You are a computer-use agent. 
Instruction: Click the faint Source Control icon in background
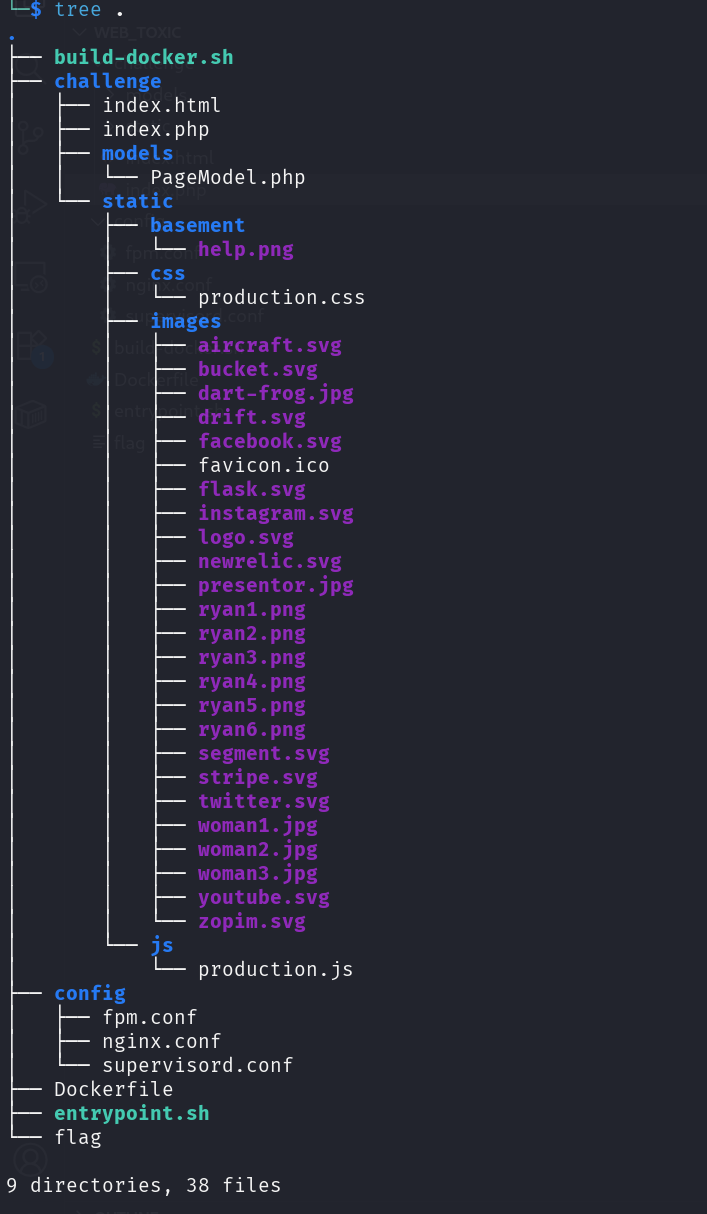tap(28, 136)
